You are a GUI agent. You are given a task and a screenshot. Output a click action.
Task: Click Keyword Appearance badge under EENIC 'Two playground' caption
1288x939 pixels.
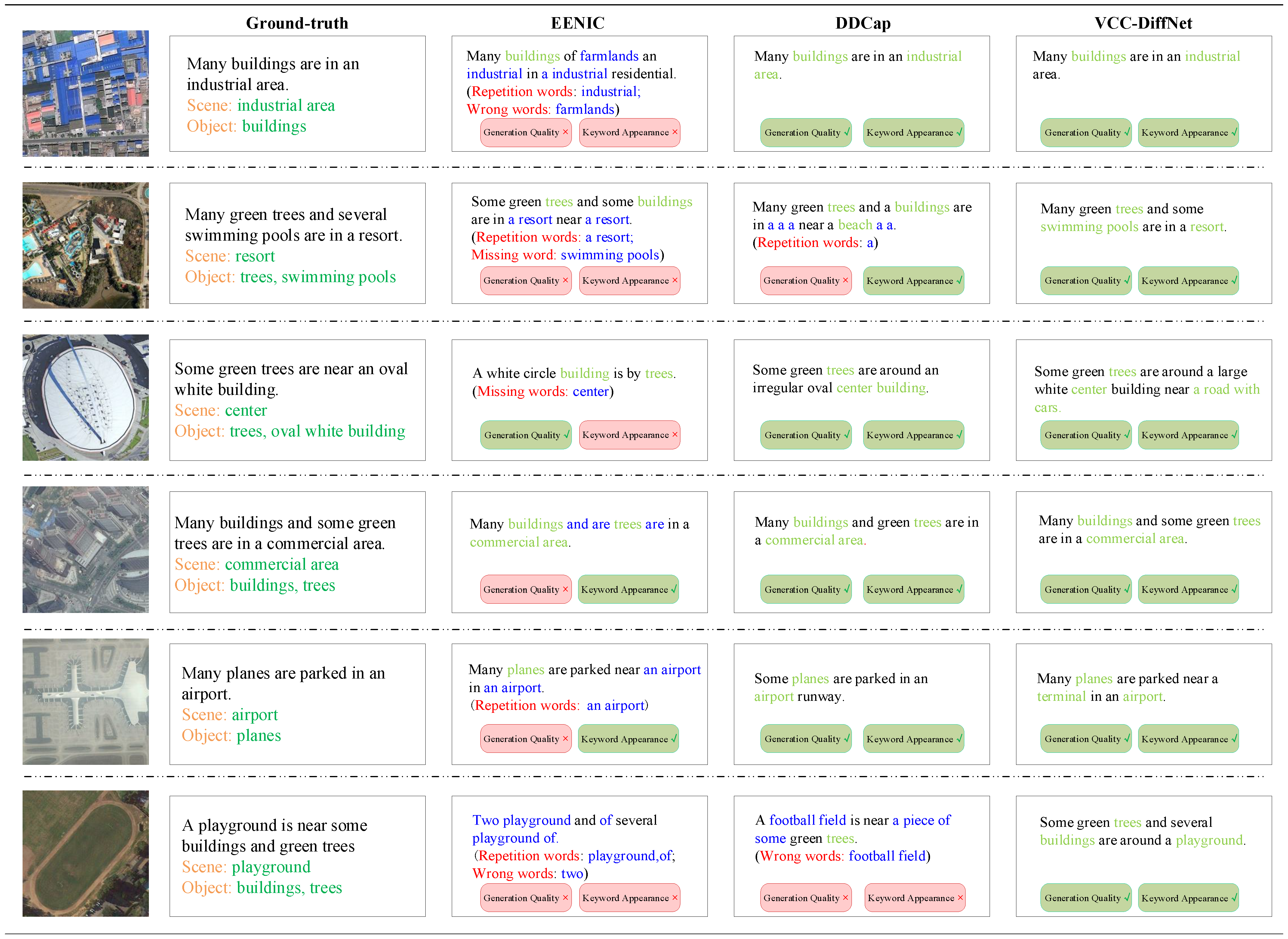tap(629, 898)
